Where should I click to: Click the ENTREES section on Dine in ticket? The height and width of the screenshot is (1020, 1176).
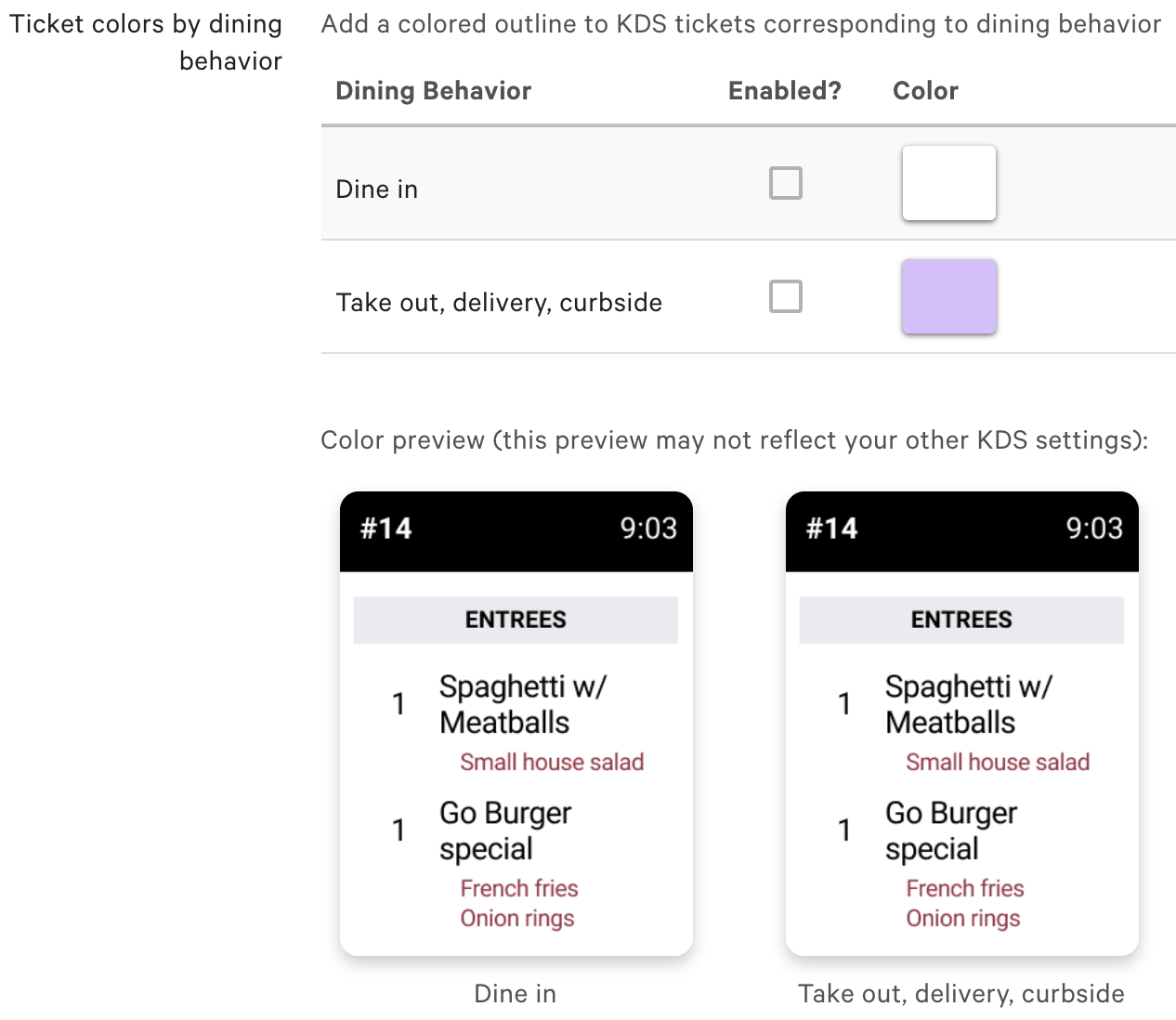(516, 620)
